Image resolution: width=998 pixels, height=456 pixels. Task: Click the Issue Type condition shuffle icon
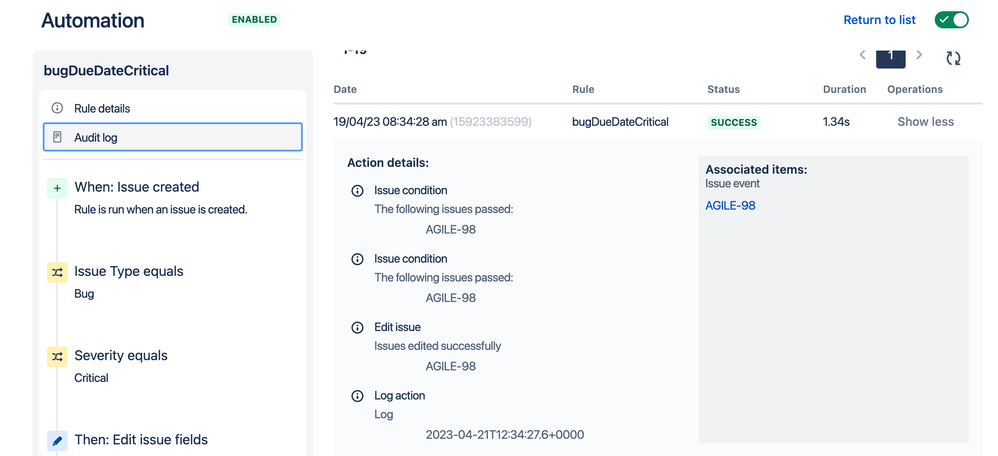click(57, 272)
